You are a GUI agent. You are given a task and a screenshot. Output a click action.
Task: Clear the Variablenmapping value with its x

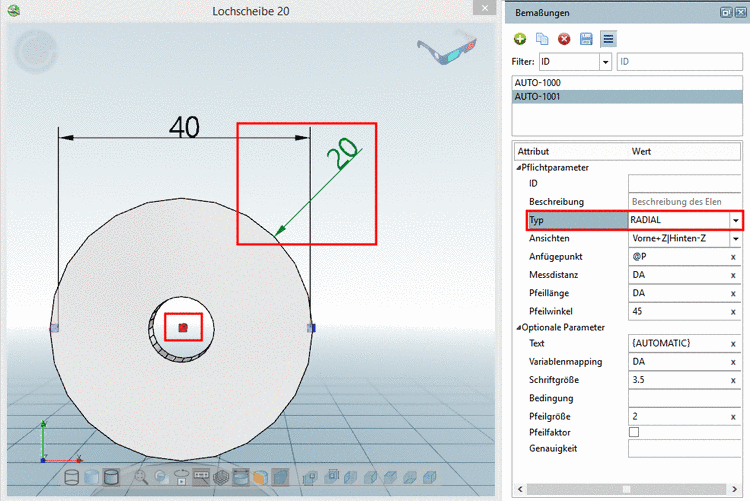click(733, 362)
